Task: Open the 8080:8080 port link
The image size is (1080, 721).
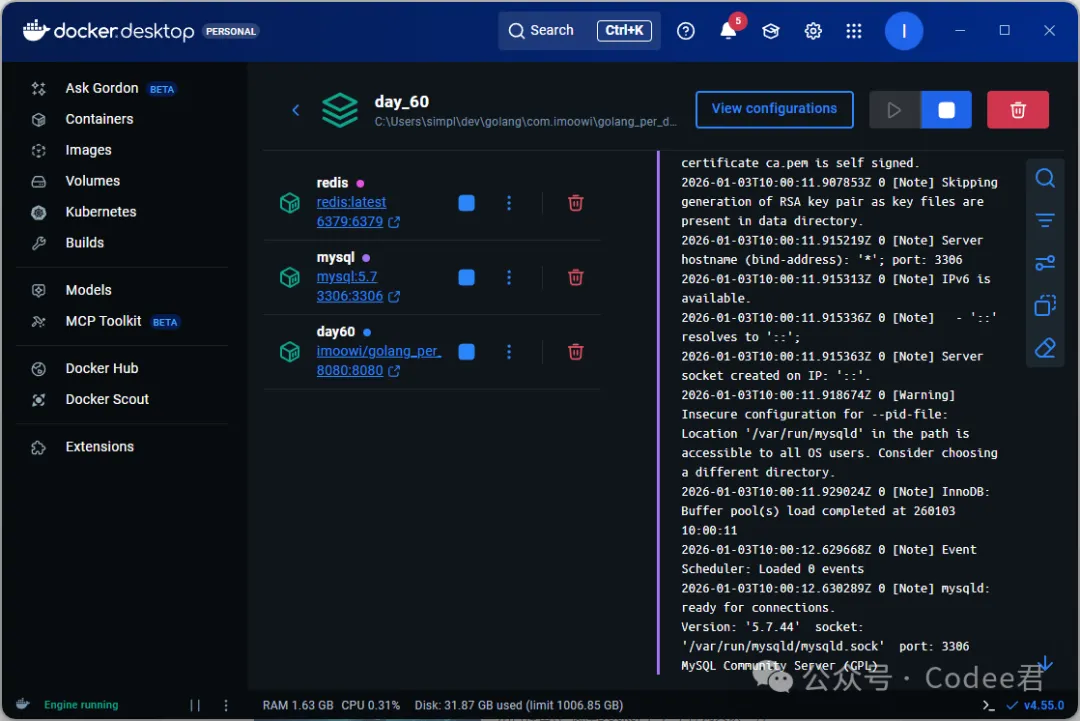Action: click(x=350, y=370)
